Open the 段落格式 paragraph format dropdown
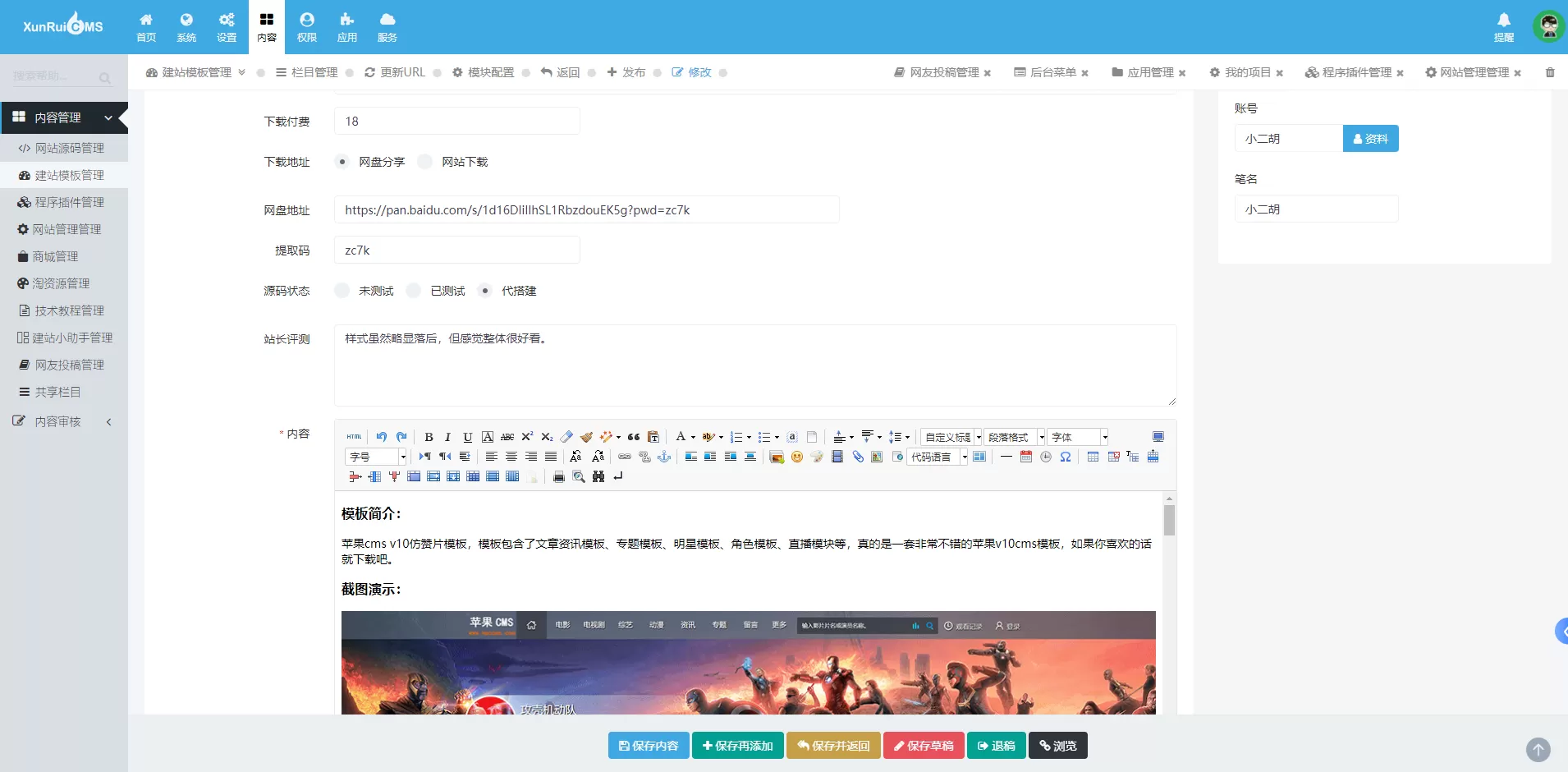Viewport: 1568px width, 772px height. tap(1015, 437)
